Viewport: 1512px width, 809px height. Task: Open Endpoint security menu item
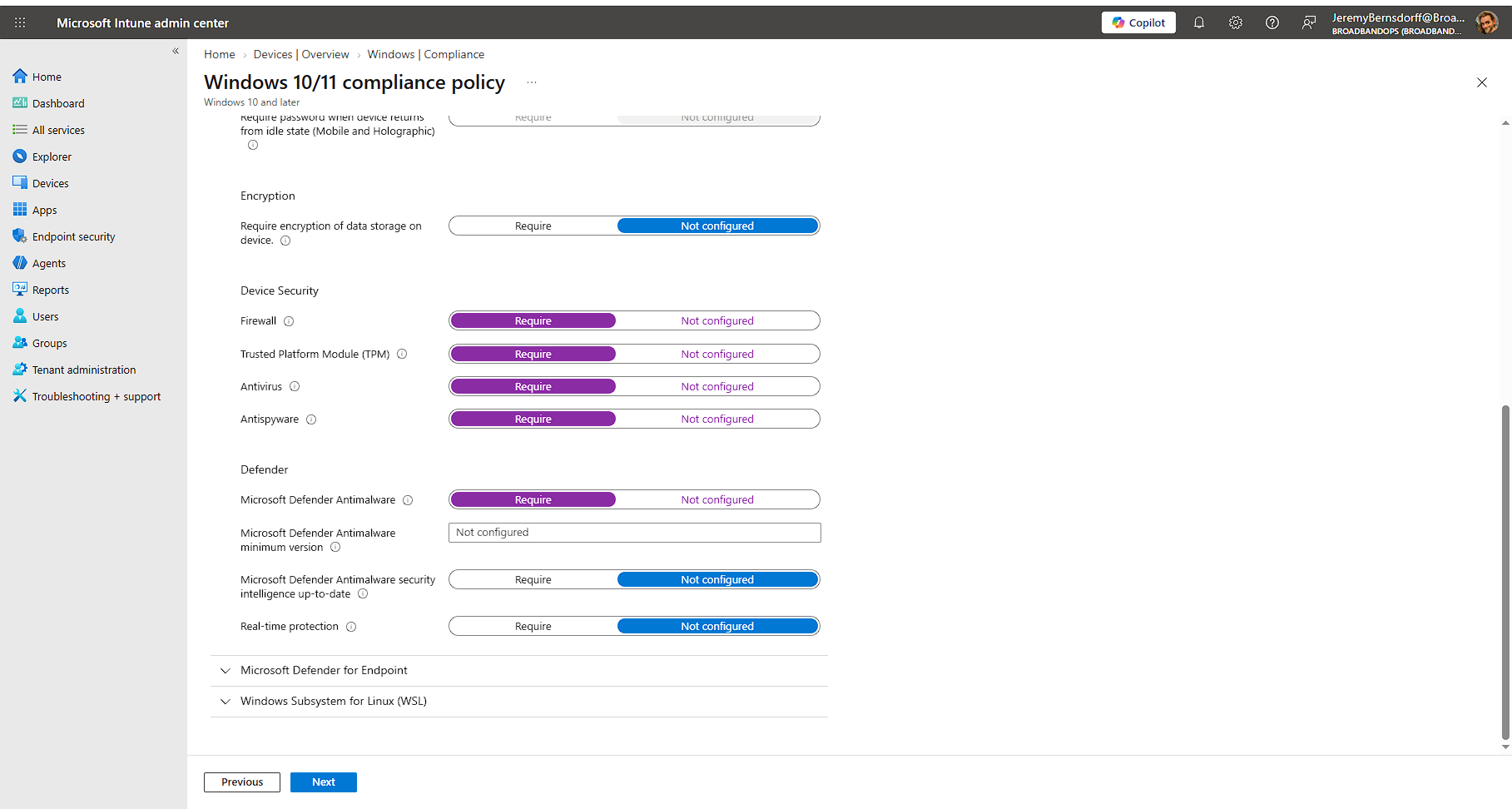(73, 236)
